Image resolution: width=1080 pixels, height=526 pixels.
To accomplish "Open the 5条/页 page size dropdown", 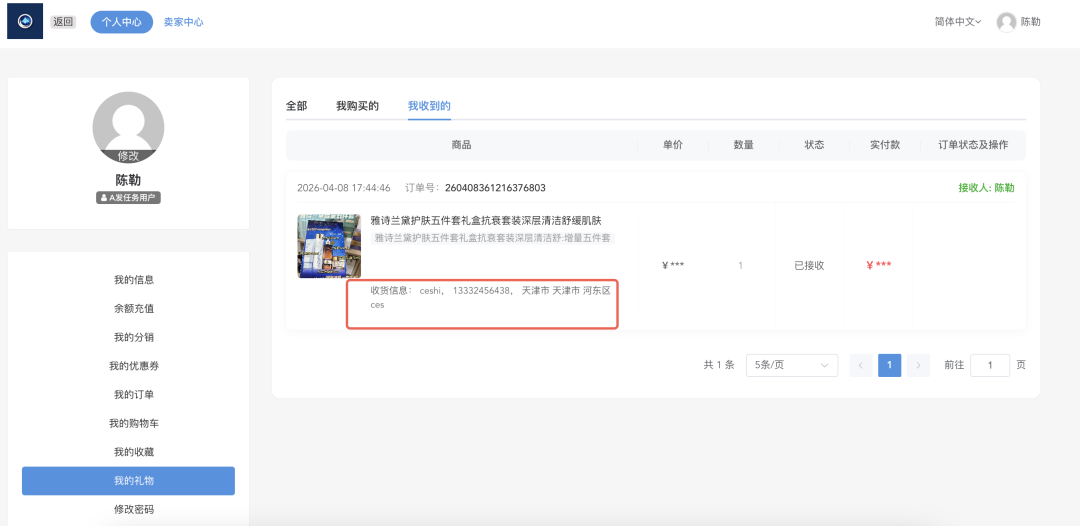I will [x=792, y=366].
